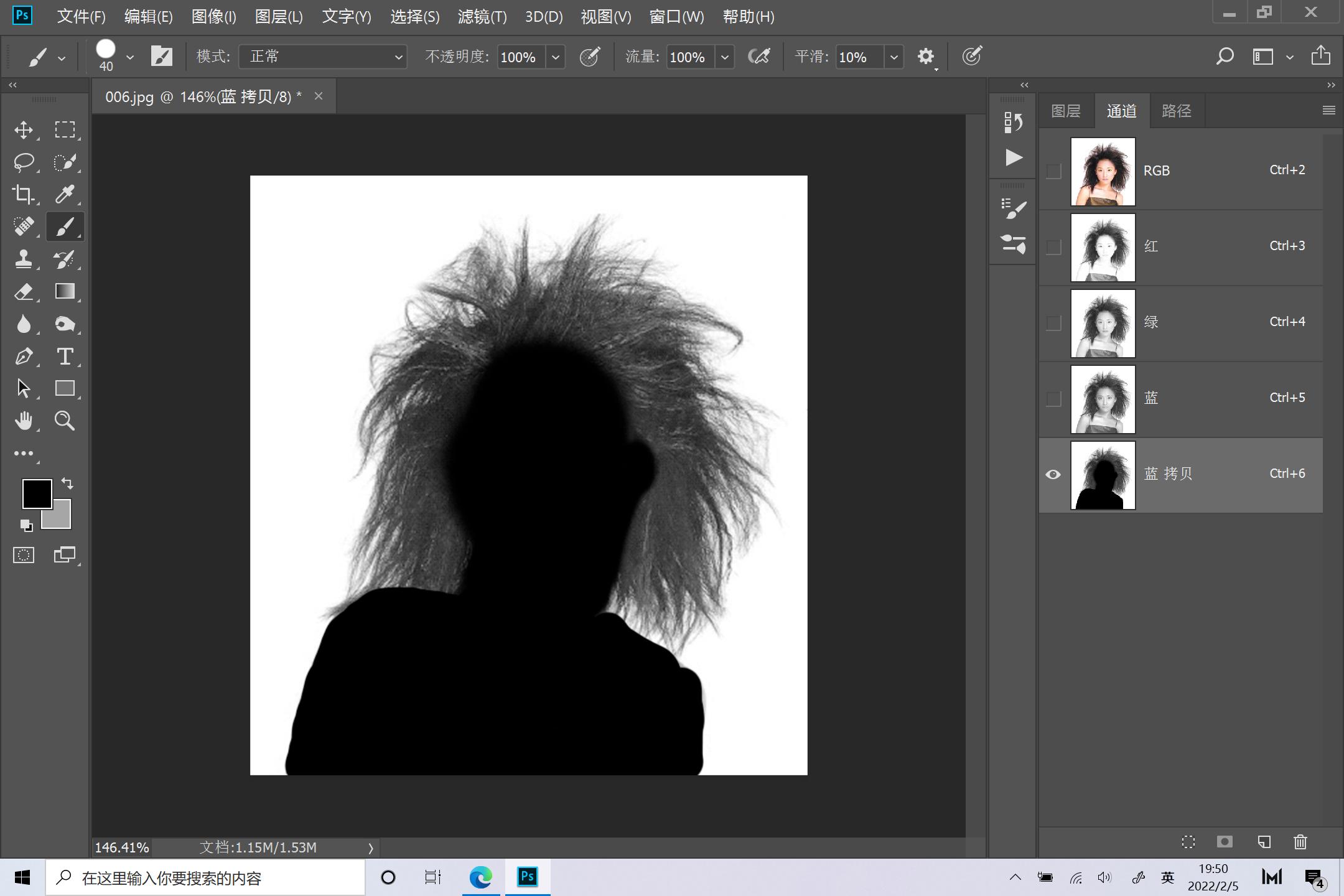
Task: Select the Move tool
Action: click(x=24, y=129)
